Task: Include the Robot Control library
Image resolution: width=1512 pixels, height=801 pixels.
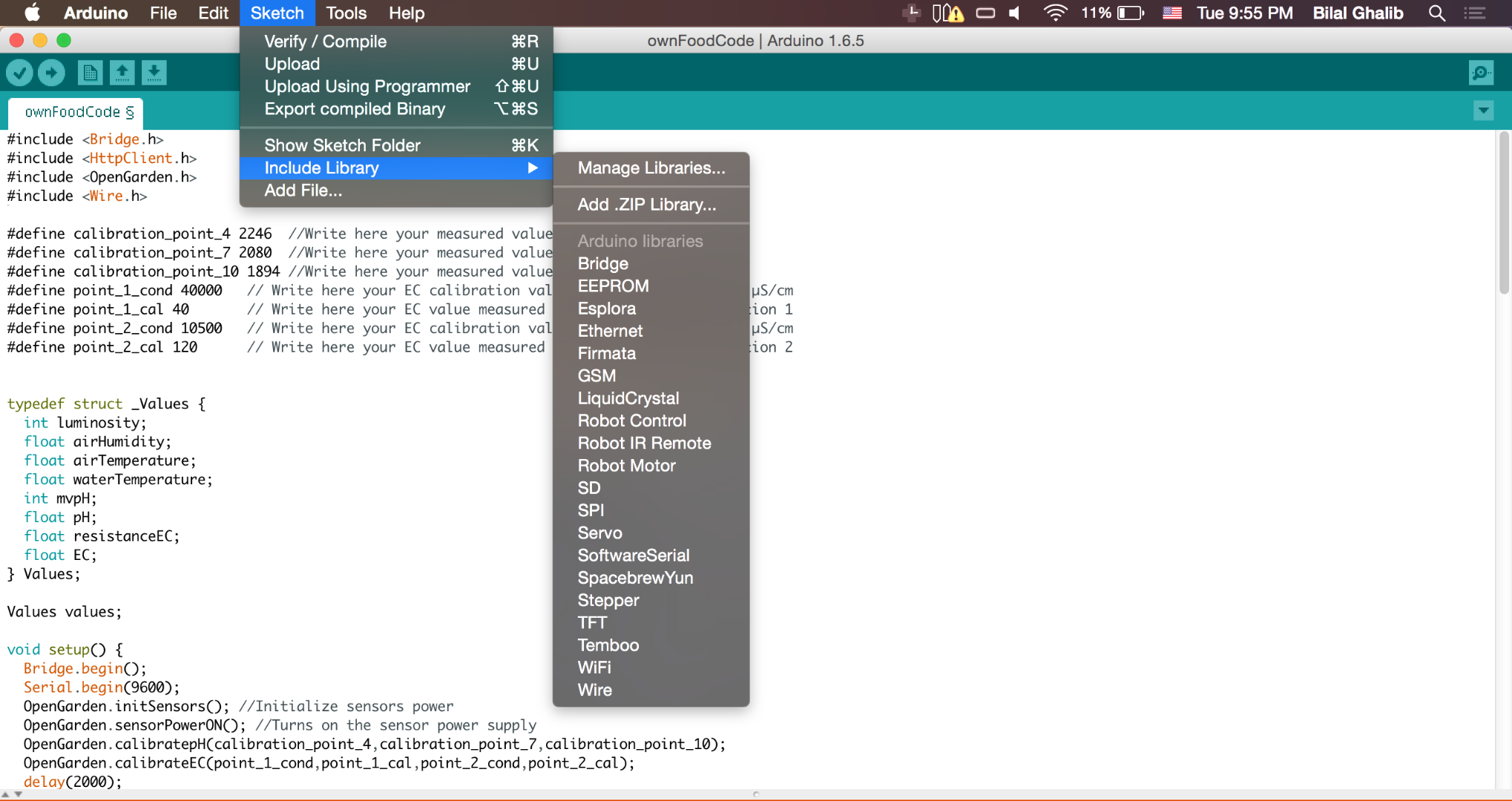Action: click(x=651, y=421)
